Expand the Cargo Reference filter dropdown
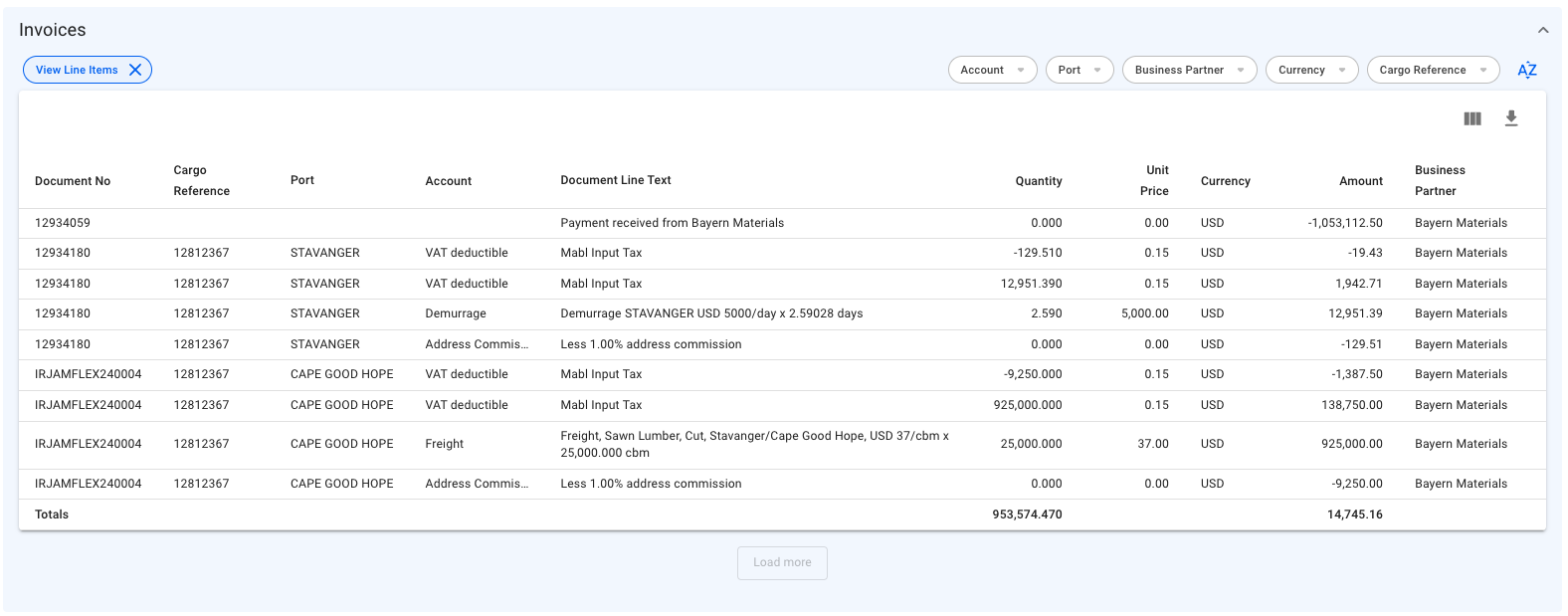Viewport: 1568px width, 616px height. pos(1433,70)
